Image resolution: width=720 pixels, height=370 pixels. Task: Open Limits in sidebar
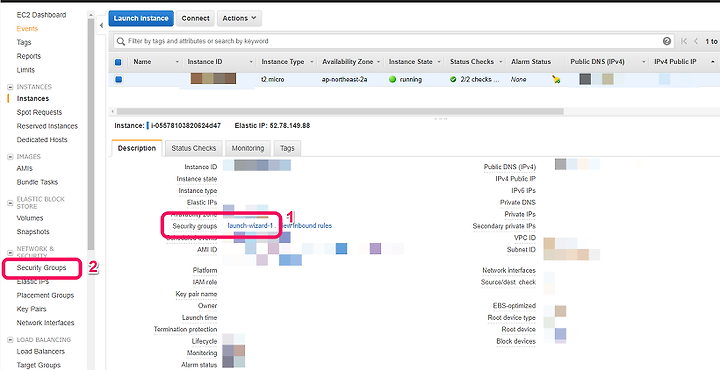pos(26,70)
